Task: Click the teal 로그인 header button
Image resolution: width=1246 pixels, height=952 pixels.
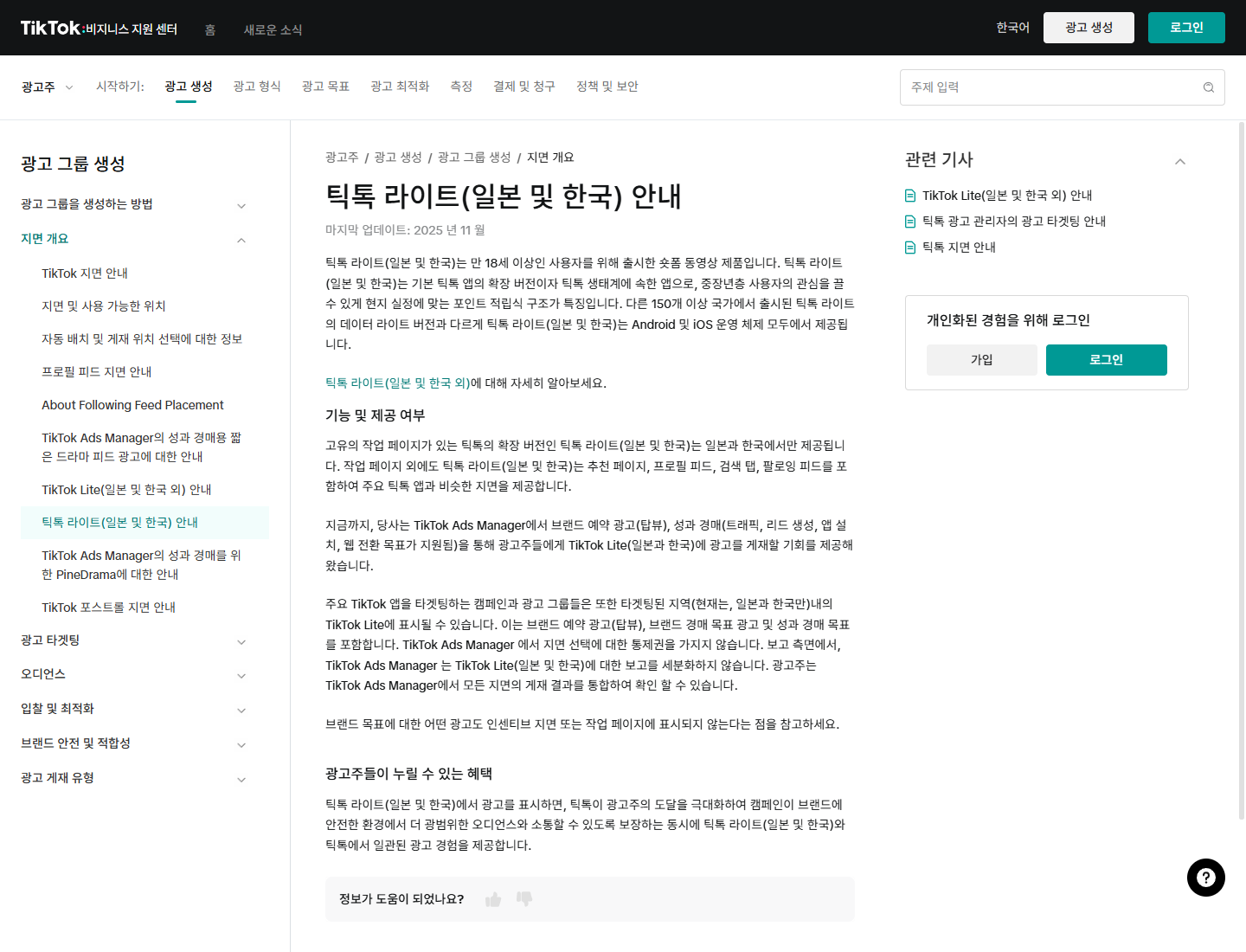Action: (x=1186, y=28)
